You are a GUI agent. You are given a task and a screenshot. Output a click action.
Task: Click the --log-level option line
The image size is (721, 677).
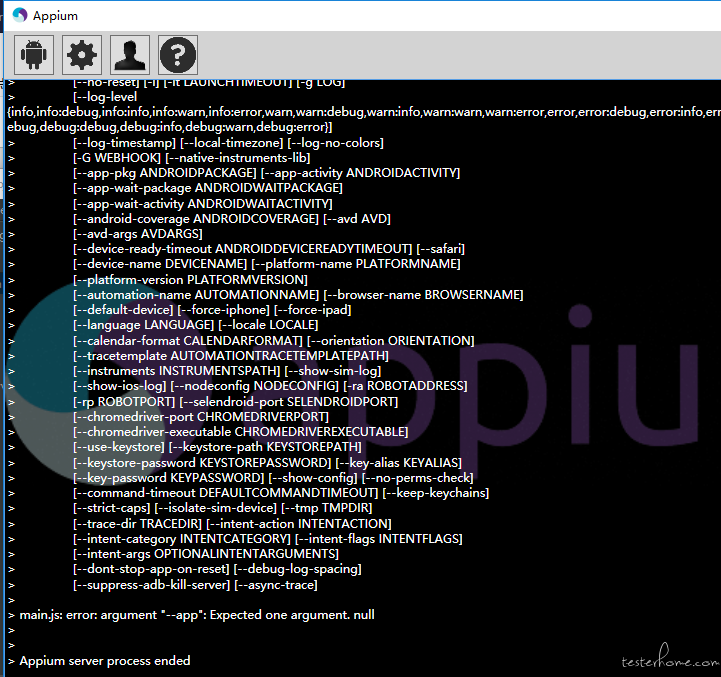105,97
